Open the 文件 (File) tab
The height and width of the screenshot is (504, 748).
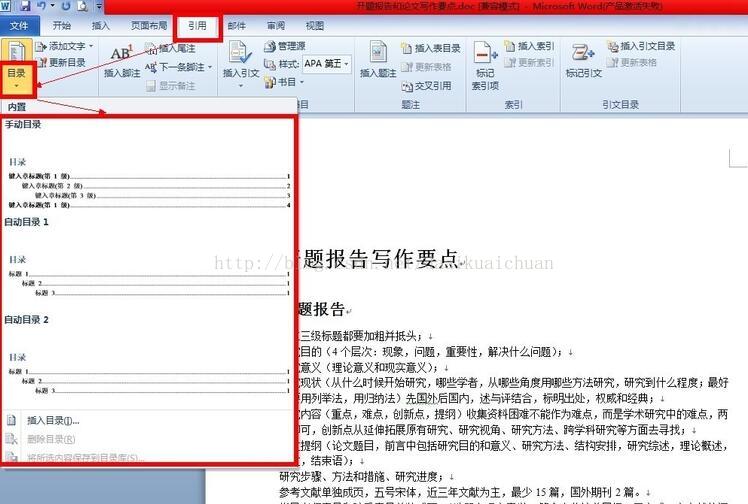[x=19, y=26]
